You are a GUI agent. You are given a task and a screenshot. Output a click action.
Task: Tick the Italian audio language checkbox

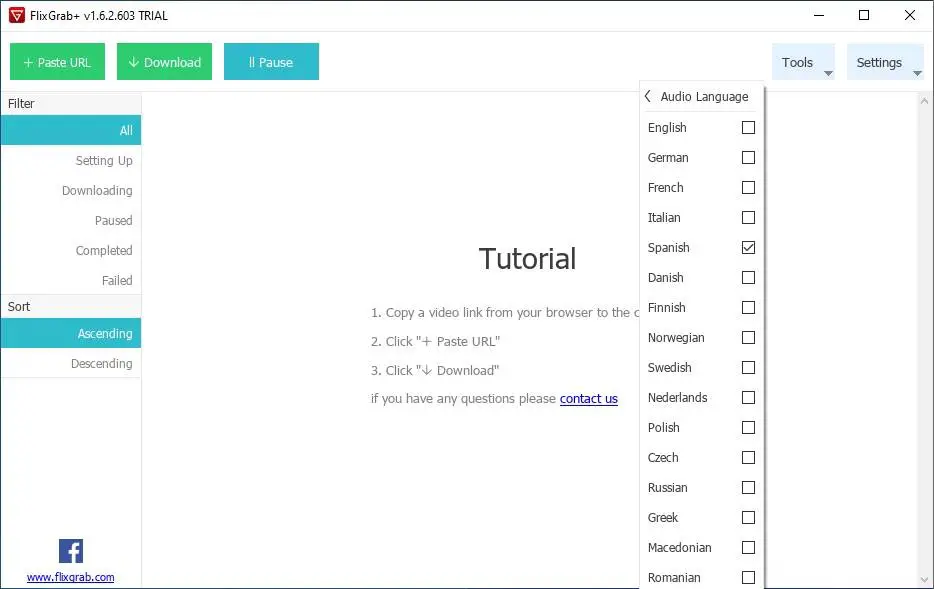coord(748,217)
